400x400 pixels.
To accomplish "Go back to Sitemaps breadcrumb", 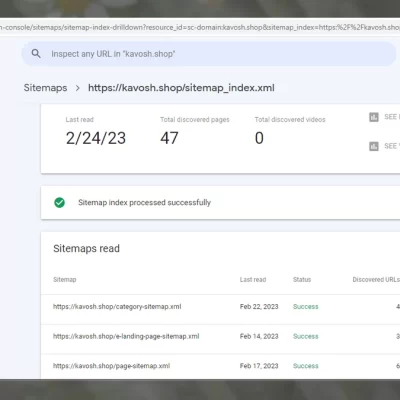I will [x=45, y=88].
